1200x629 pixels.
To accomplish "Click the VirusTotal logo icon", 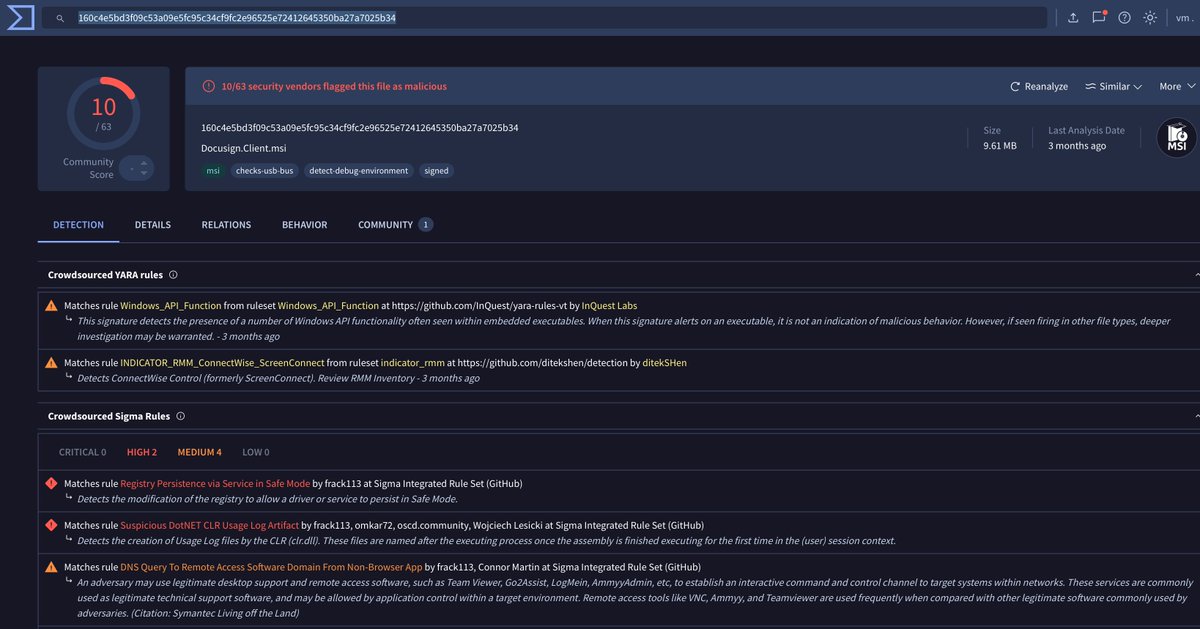I will click(x=19, y=17).
